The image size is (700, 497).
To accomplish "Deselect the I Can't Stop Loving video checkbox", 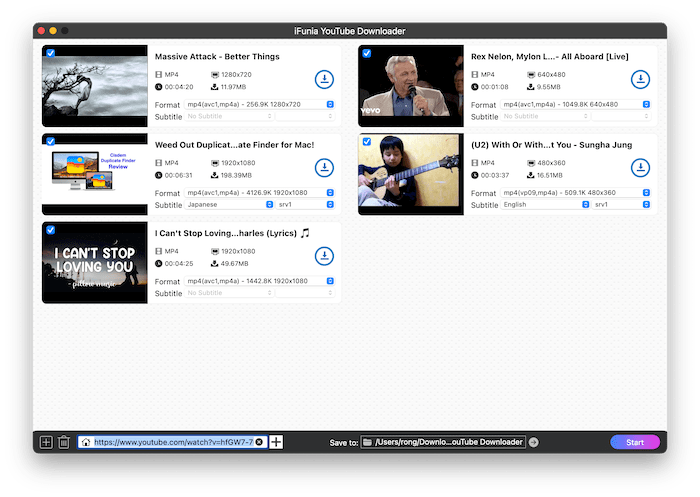I will click(x=50, y=230).
